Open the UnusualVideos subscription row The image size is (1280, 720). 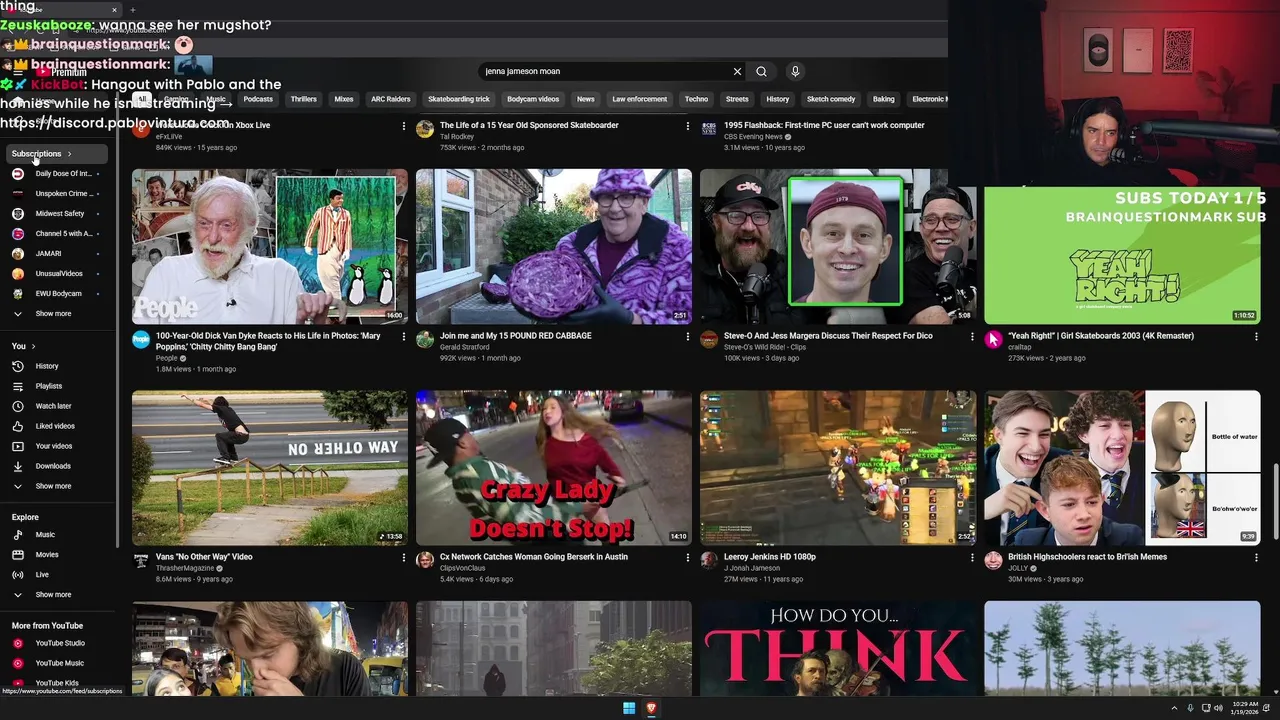click(x=58, y=273)
